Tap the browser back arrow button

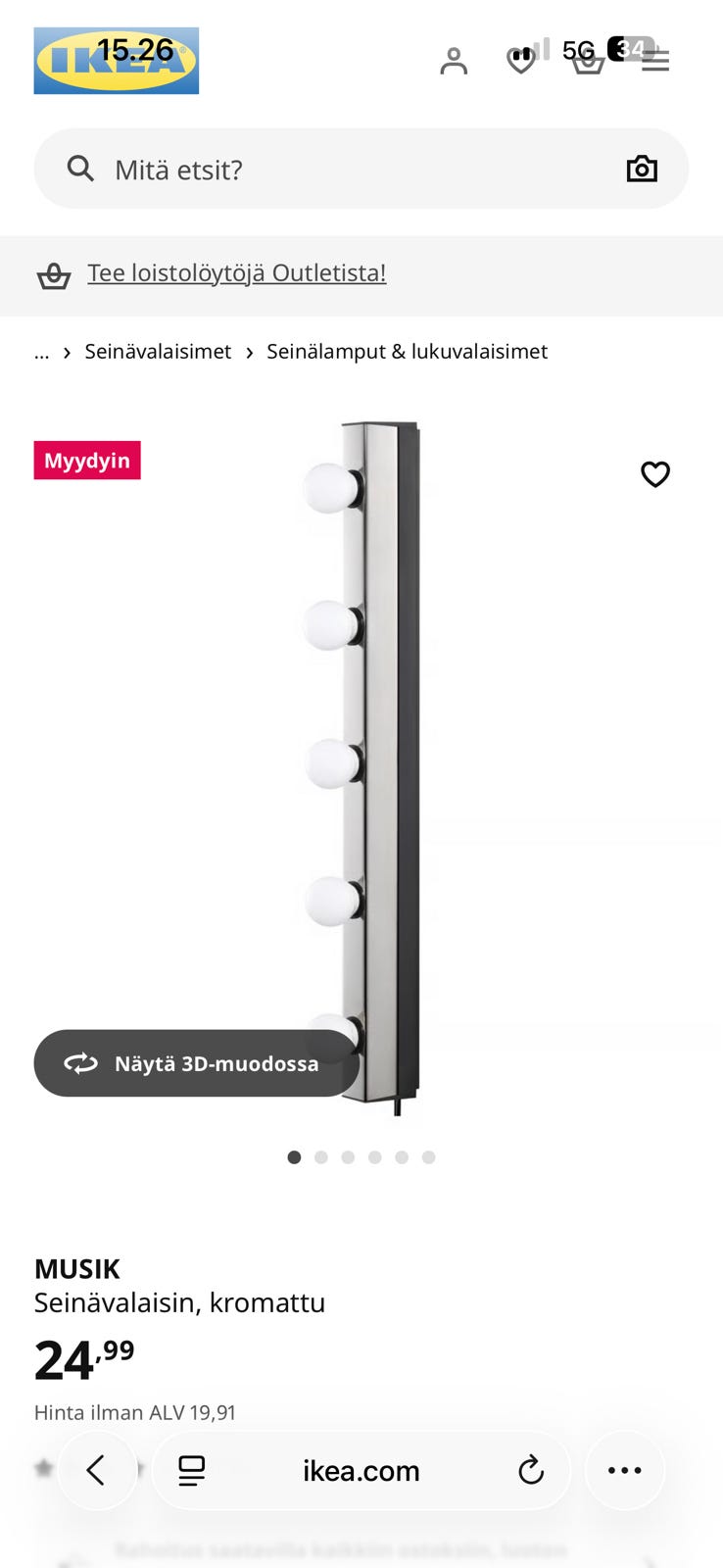(x=97, y=1470)
